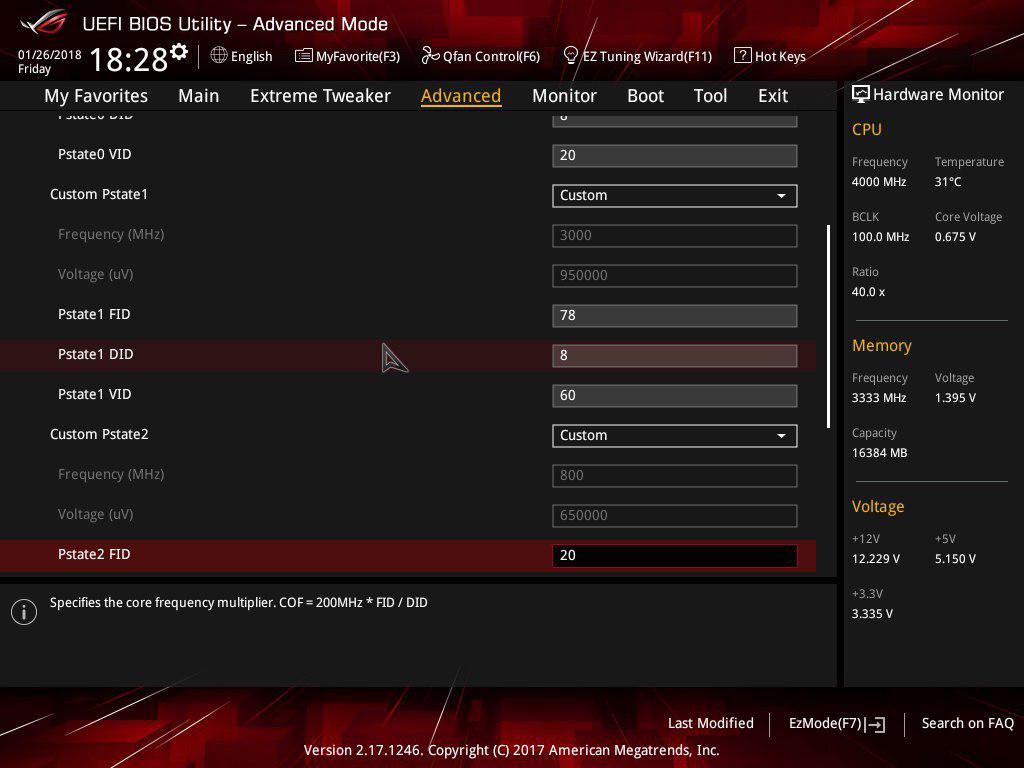Click the Pstate0 VID input field

[675, 155]
